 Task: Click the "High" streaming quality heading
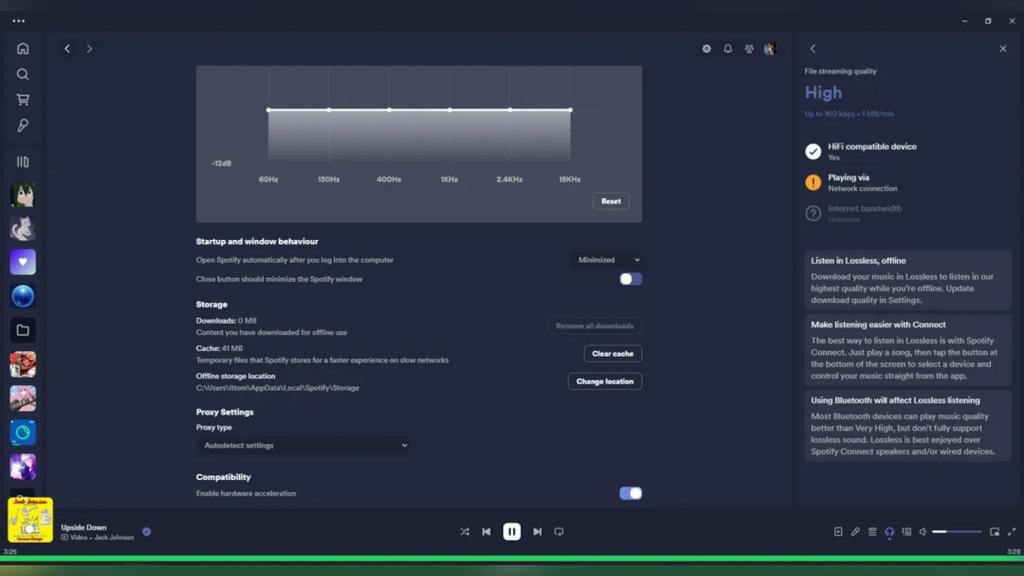[x=824, y=93]
